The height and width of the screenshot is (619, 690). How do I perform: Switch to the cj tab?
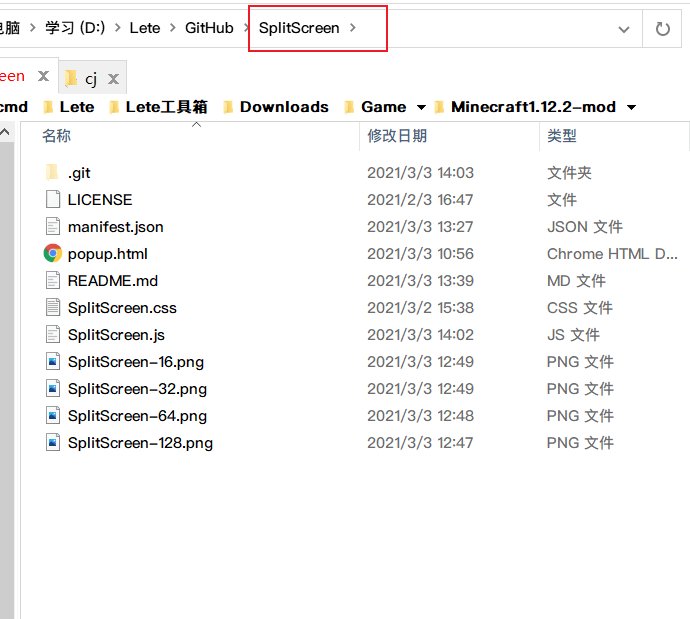tap(90, 78)
